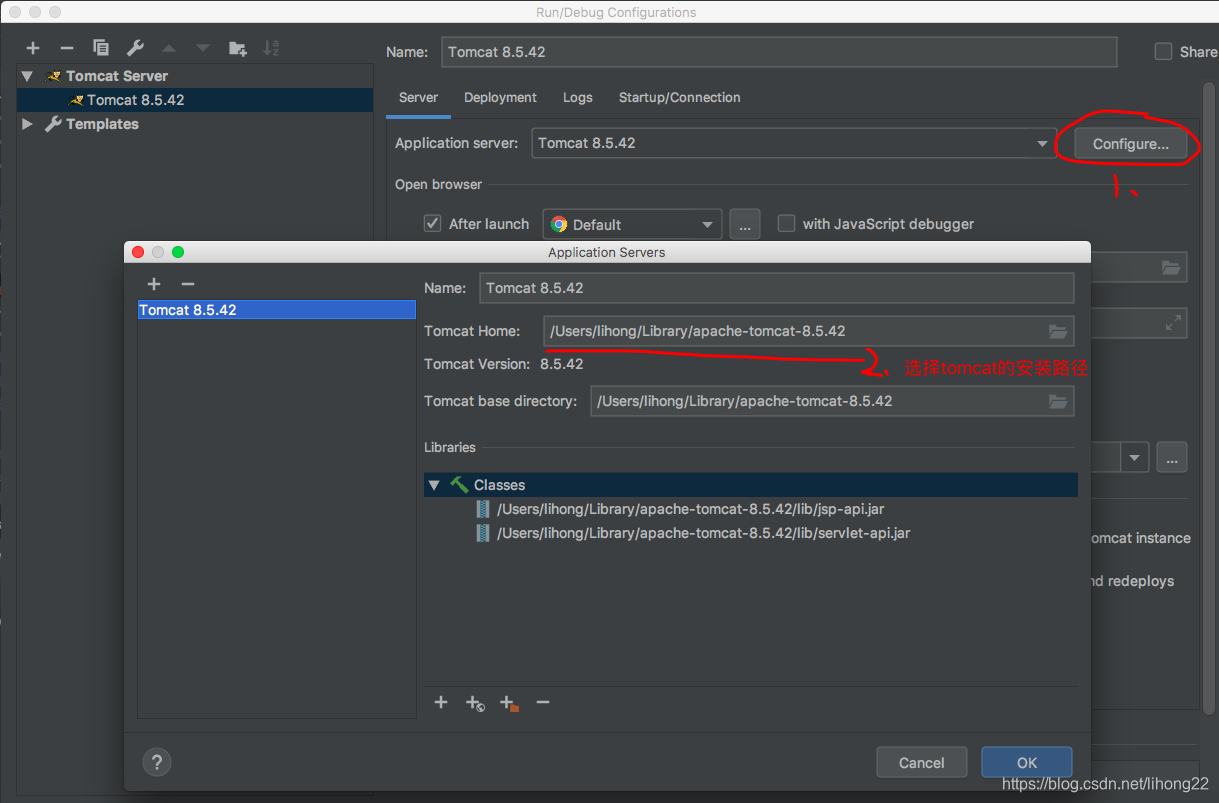
Task: Add a new run configuration
Action: tap(33, 47)
